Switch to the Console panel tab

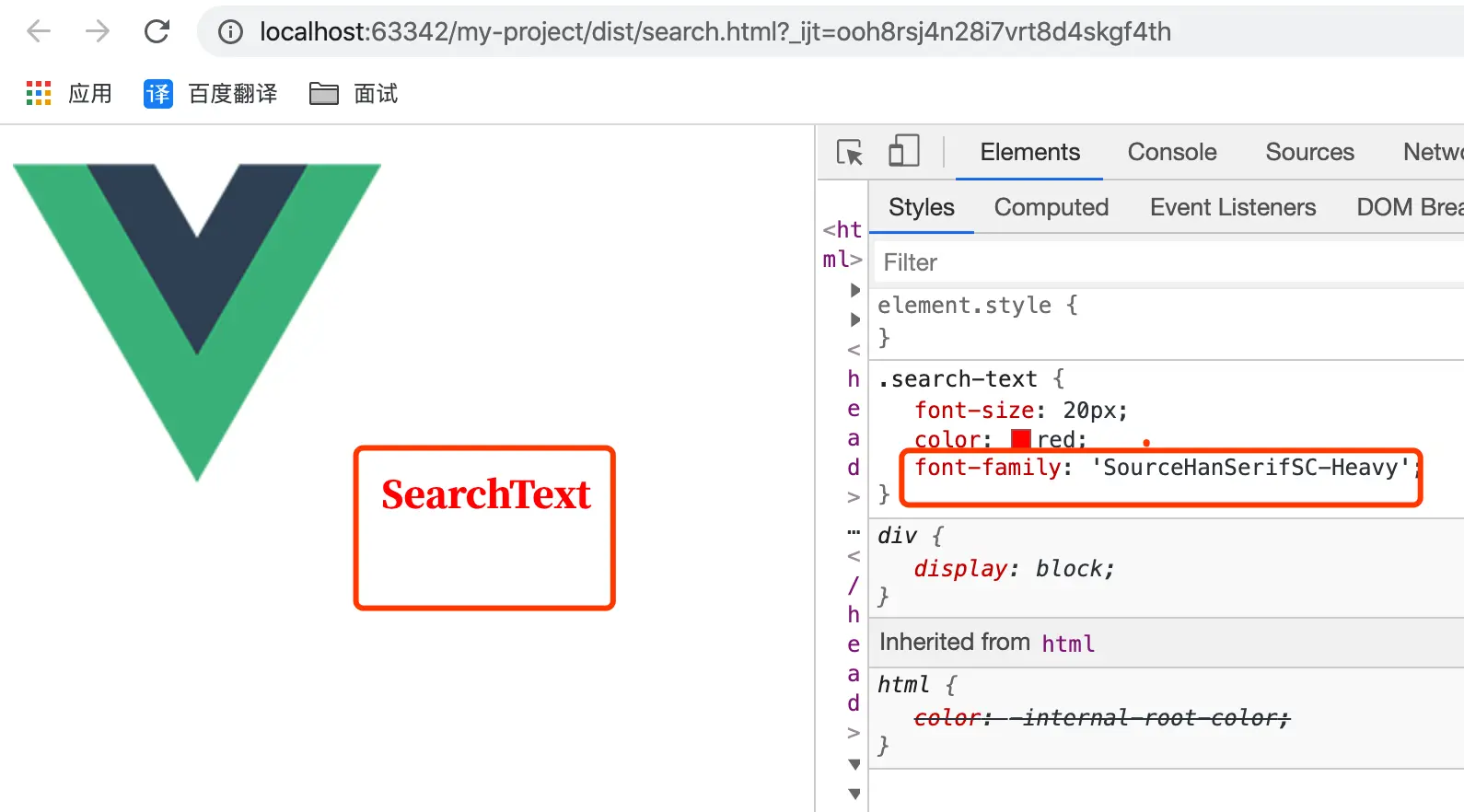point(1172,152)
